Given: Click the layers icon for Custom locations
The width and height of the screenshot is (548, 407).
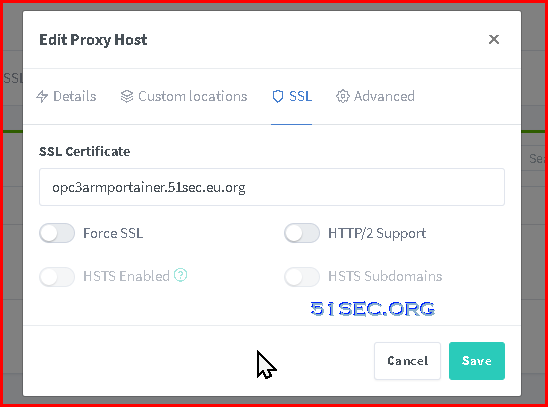Looking at the screenshot, I should pyautogui.click(x=127, y=96).
